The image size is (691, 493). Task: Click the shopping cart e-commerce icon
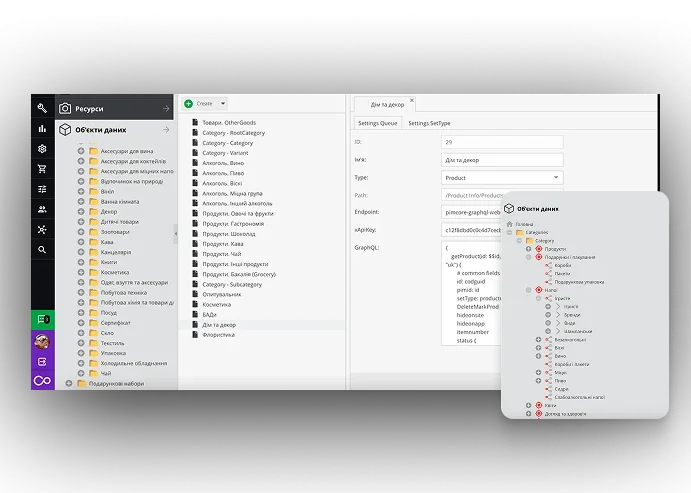pyautogui.click(x=42, y=169)
